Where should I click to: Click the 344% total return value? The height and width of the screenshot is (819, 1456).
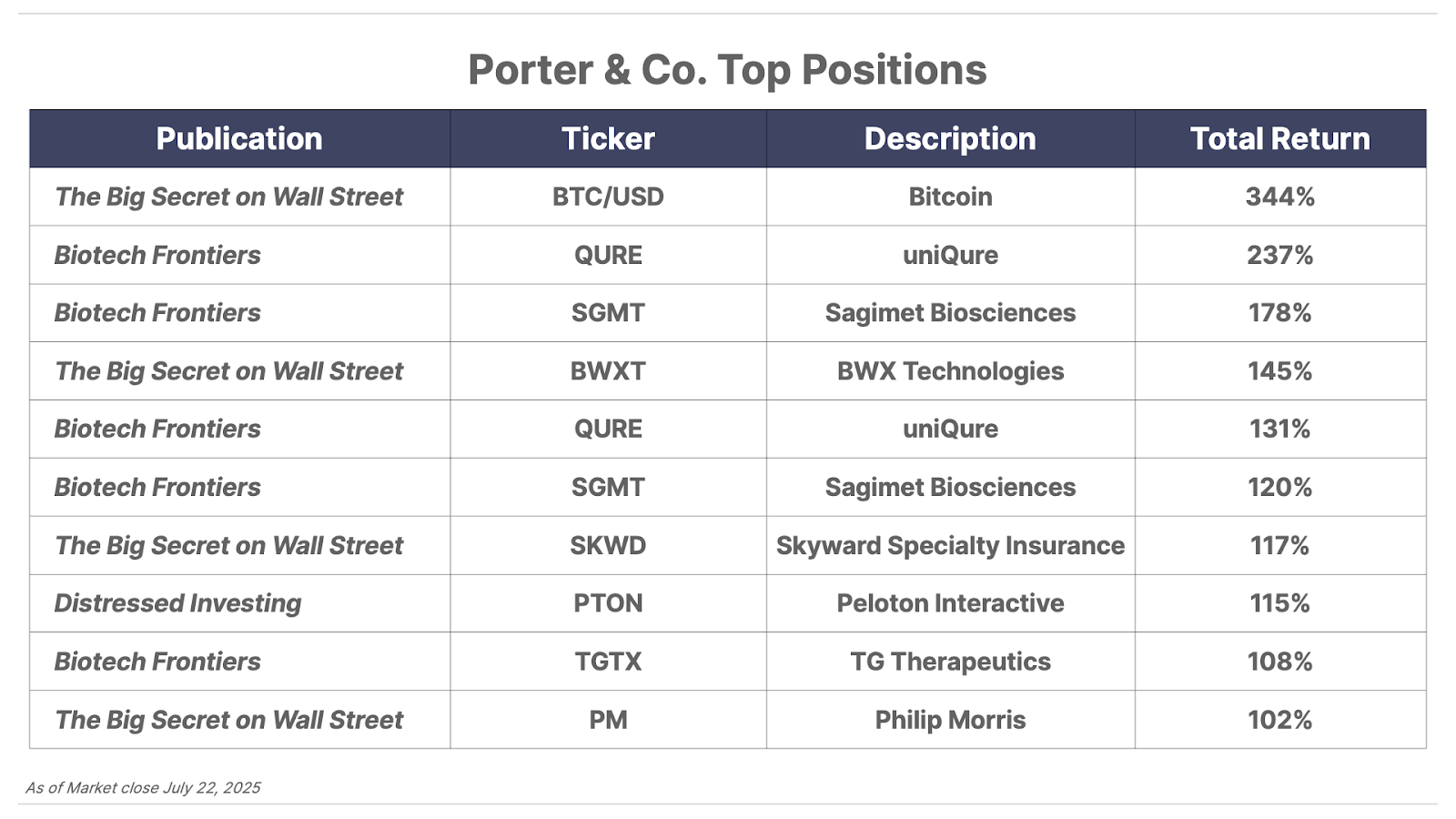pyautogui.click(x=1280, y=197)
